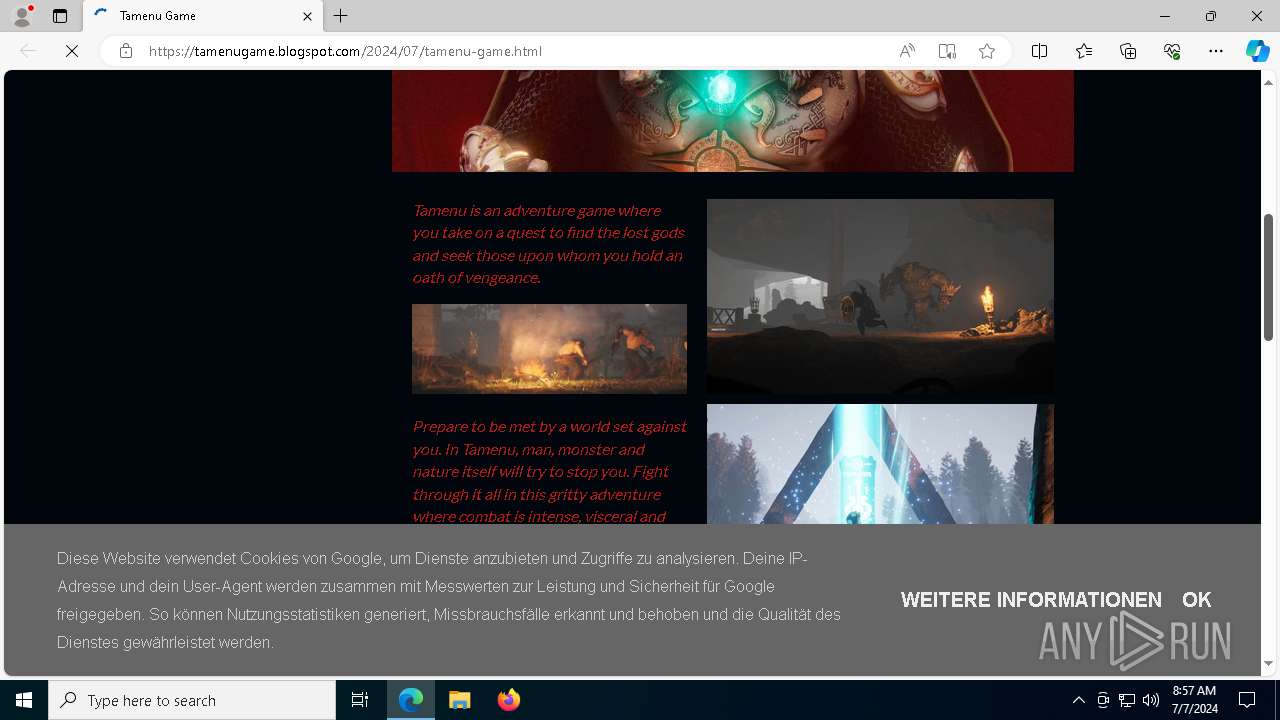Click WEITERE INFORMATIONEN link
The width and height of the screenshot is (1280, 720).
point(1031,600)
